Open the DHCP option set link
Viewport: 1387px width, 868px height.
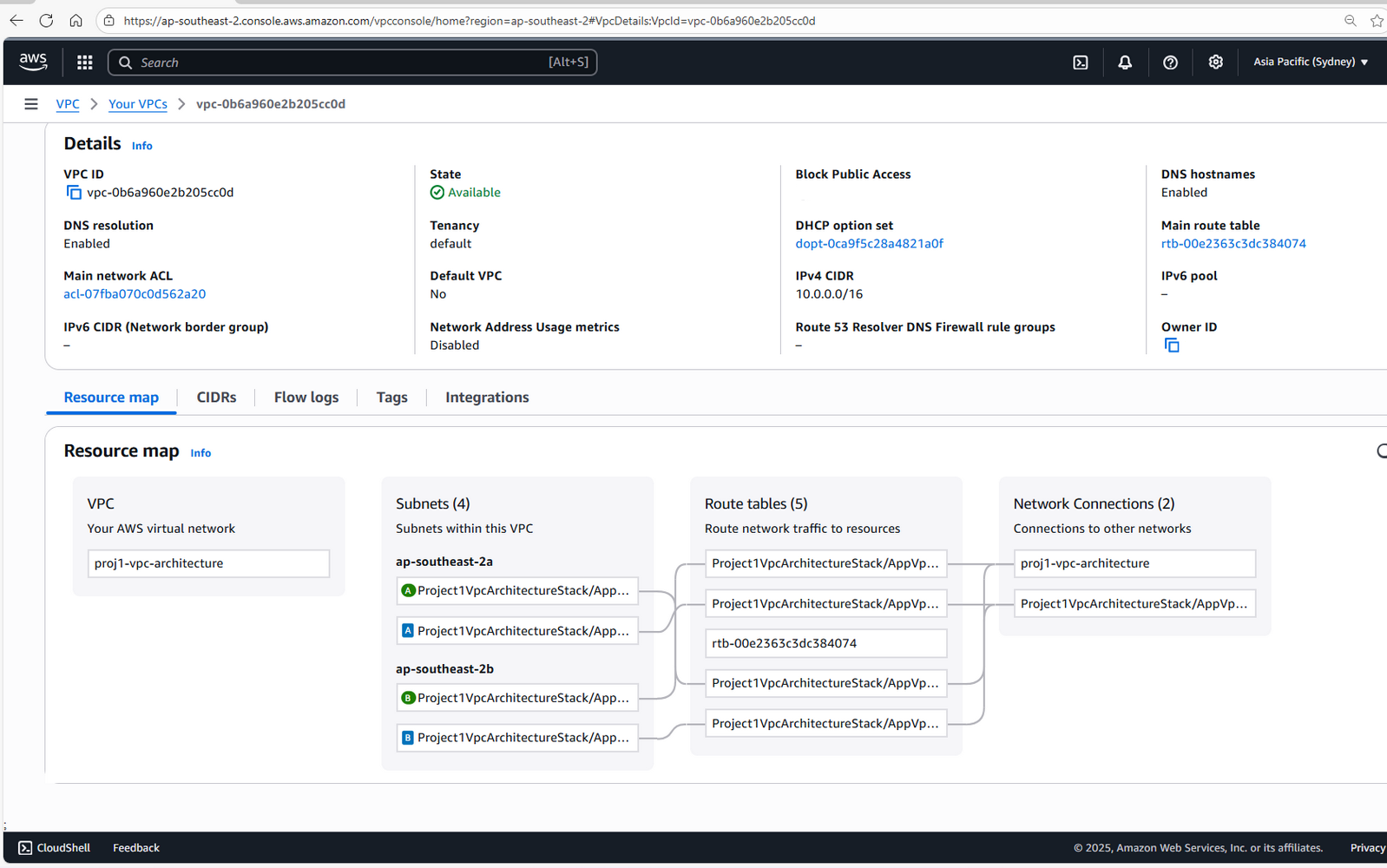pyautogui.click(x=869, y=244)
